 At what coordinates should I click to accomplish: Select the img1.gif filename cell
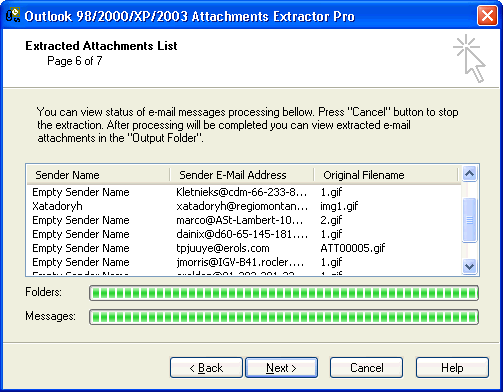[x=339, y=206]
